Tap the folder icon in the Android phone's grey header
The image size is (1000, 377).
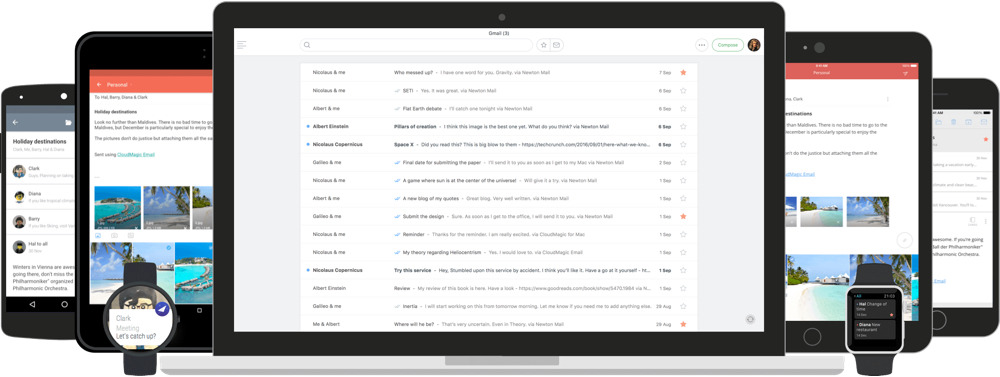pyautogui.click(x=68, y=122)
